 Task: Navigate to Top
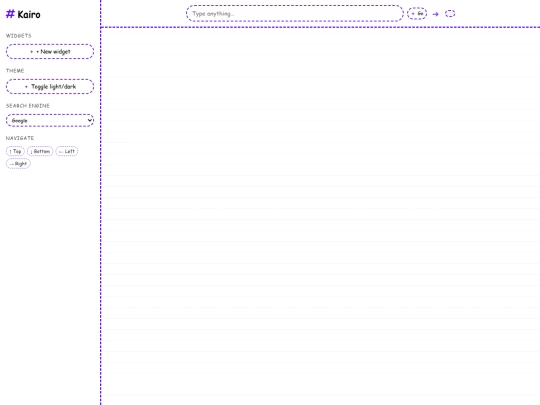coord(15,151)
